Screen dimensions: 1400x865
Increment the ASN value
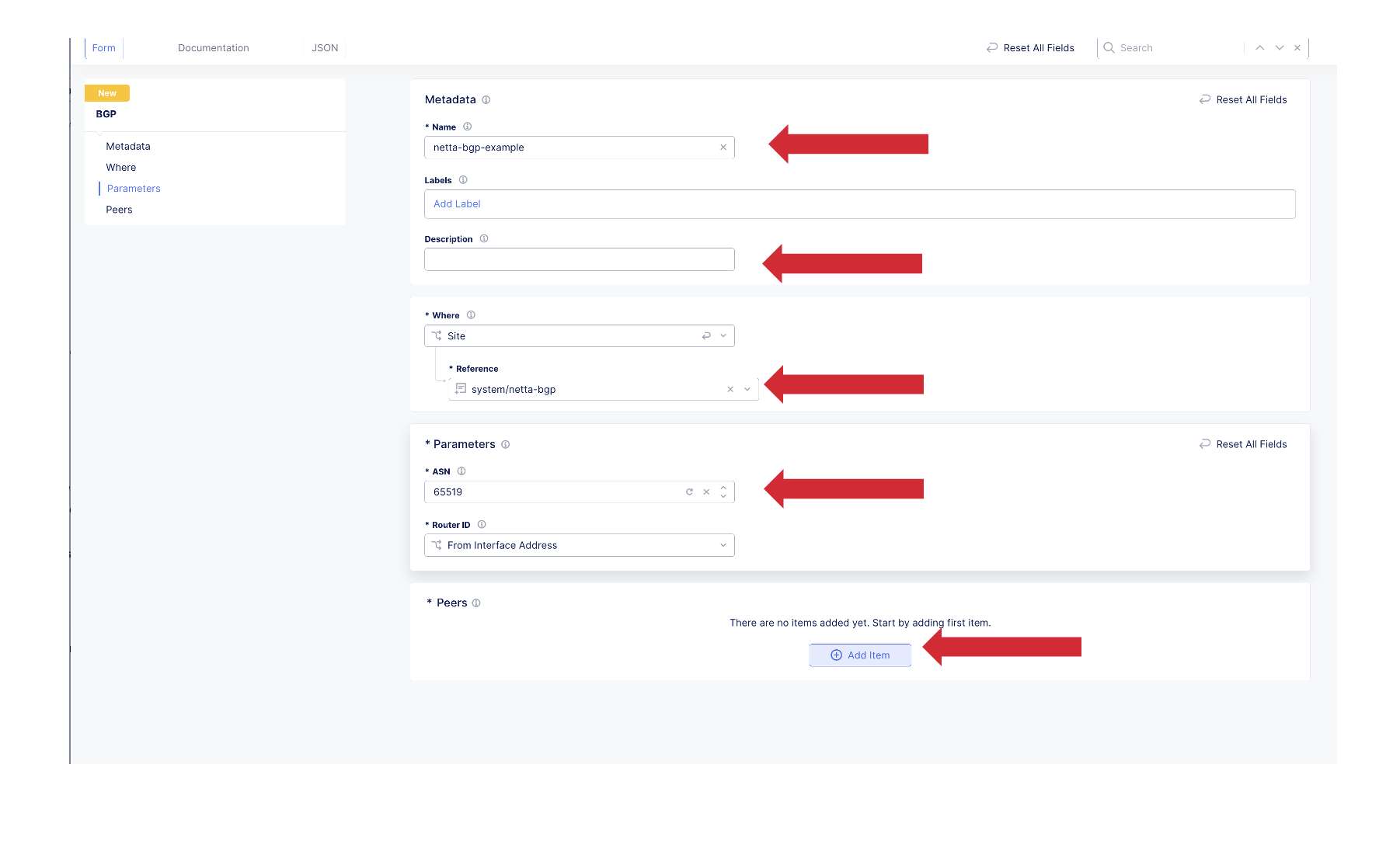[x=723, y=488]
